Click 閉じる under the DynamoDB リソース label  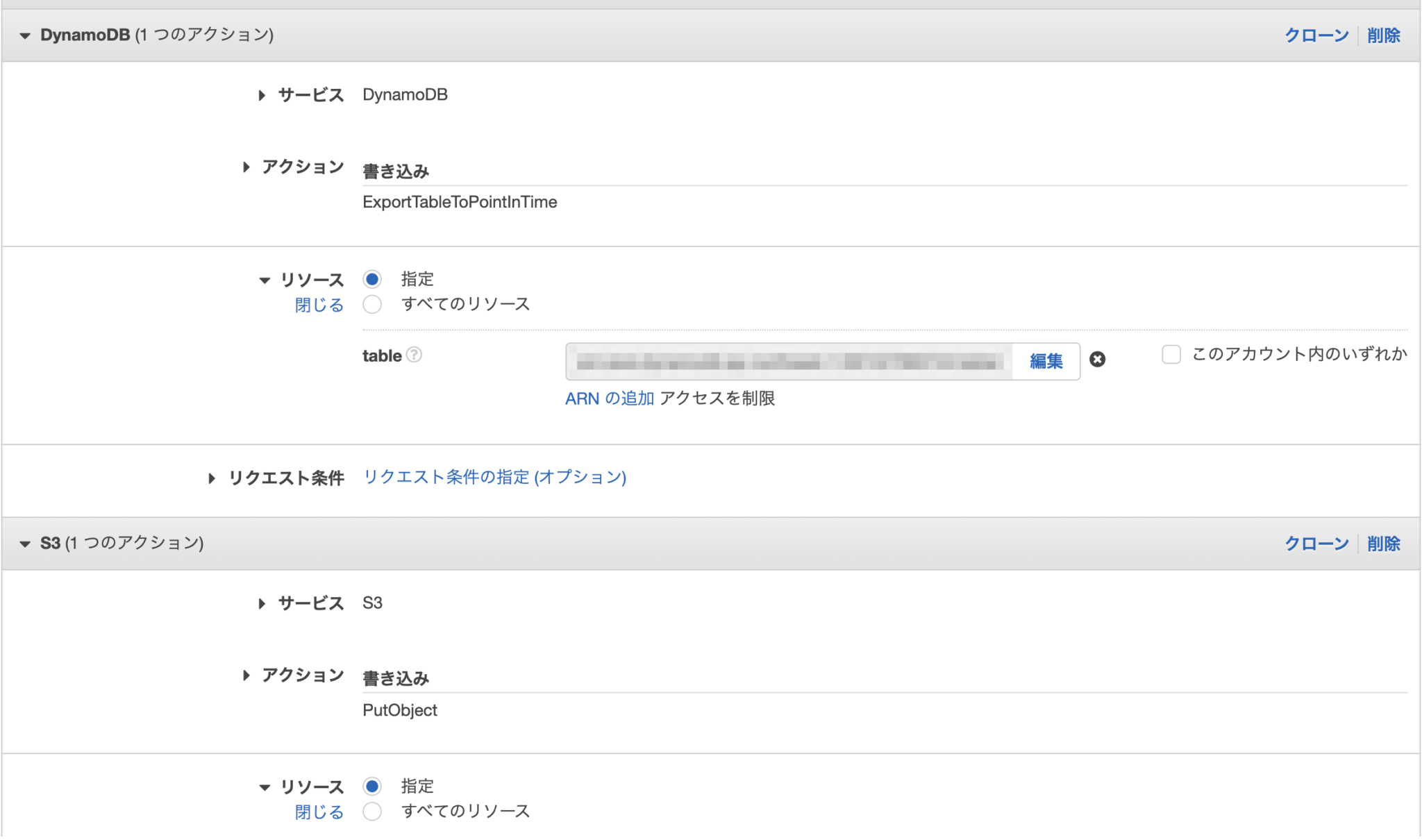319,305
